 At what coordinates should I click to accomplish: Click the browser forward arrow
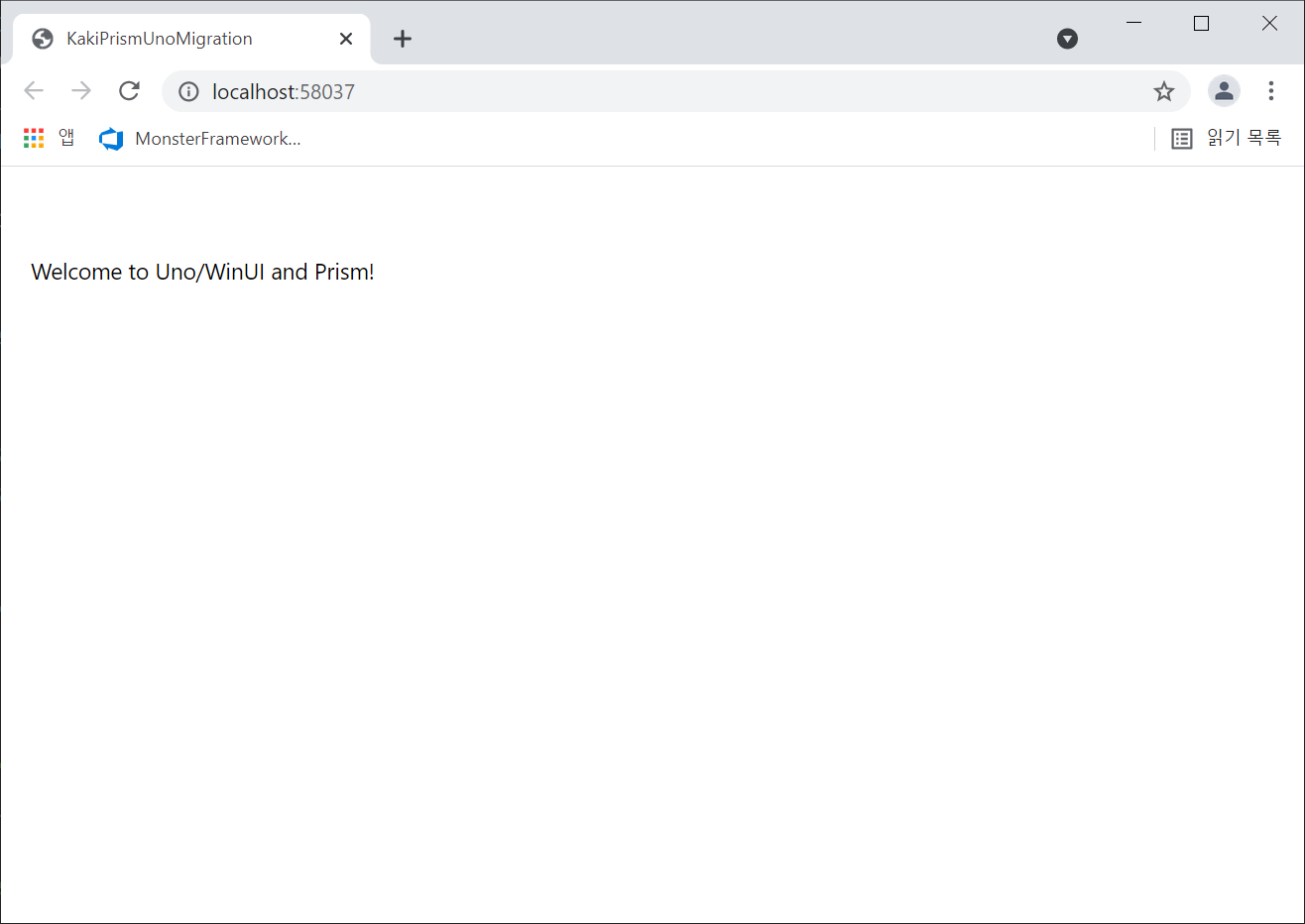tap(81, 91)
